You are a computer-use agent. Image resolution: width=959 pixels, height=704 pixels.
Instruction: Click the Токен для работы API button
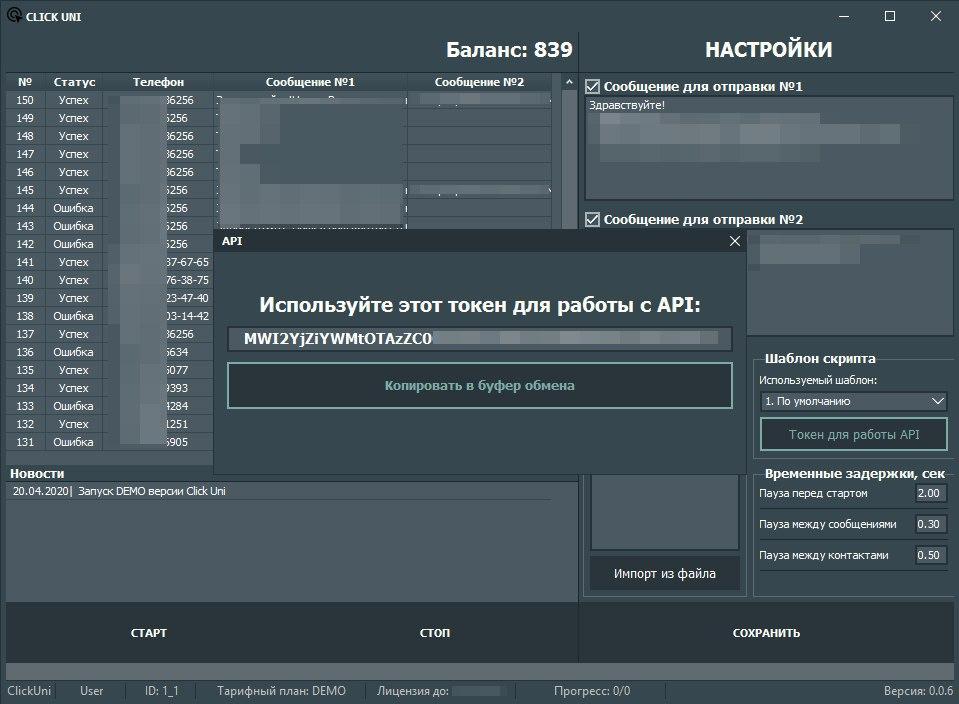point(853,435)
